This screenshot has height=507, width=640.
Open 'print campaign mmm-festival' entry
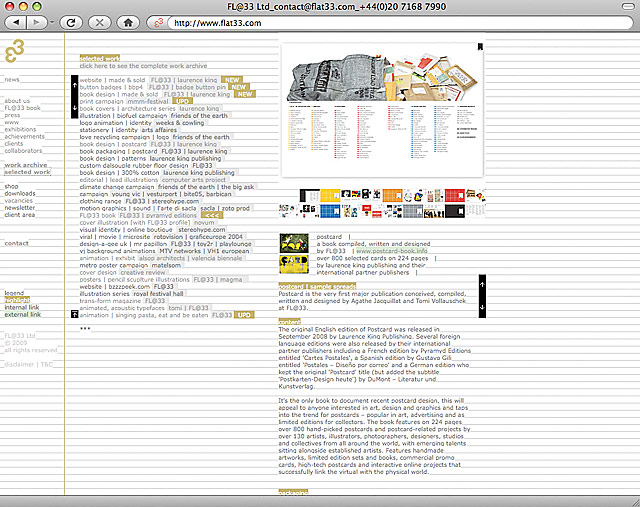coord(124,101)
